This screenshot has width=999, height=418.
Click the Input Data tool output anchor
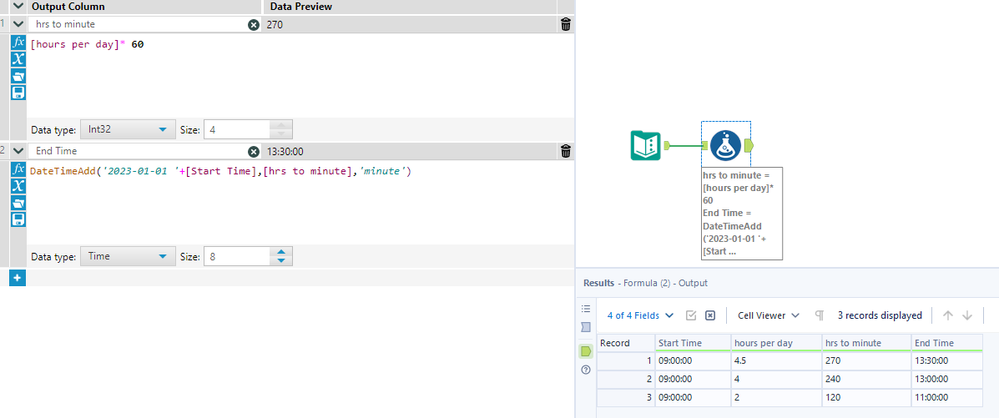(x=667, y=146)
